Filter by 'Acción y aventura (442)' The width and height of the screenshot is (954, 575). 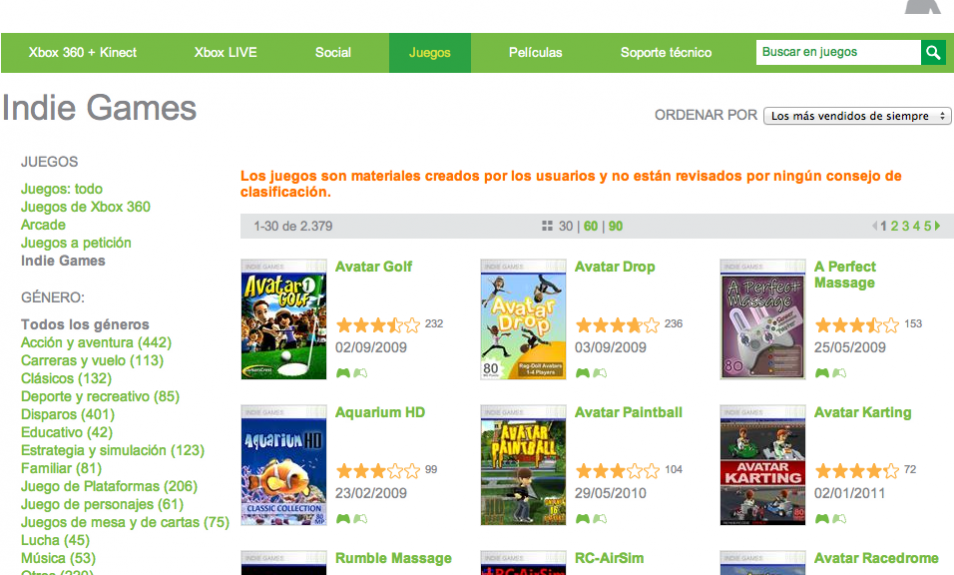(96, 343)
